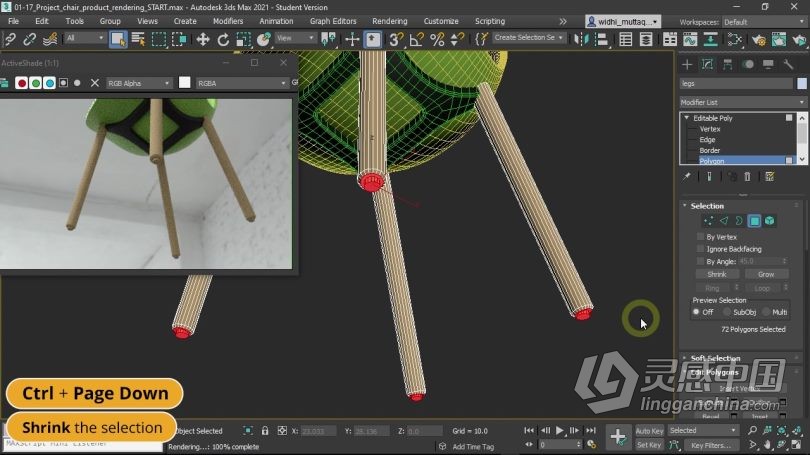810x455 pixels.
Task: Open the RGB Alpha dropdown in ActiveShade
Action: (138, 83)
